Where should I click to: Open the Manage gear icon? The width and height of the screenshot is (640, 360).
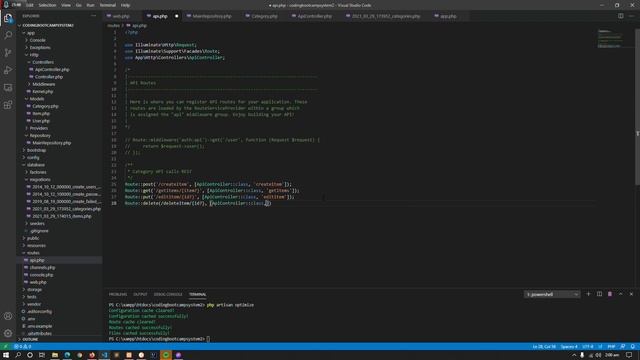pos(8,333)
